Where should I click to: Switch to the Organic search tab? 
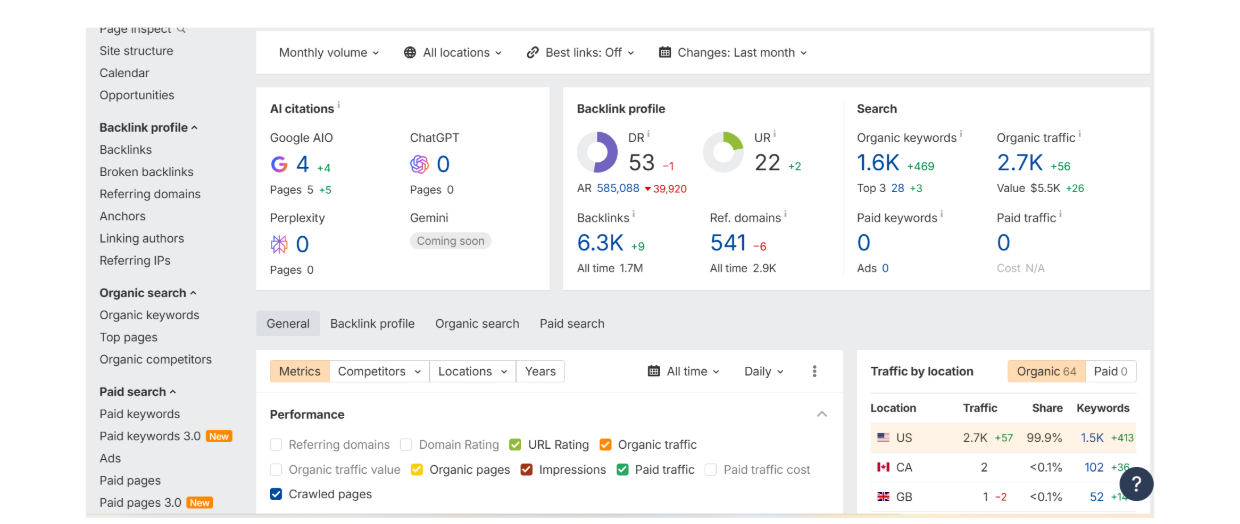tap(477, 324)
